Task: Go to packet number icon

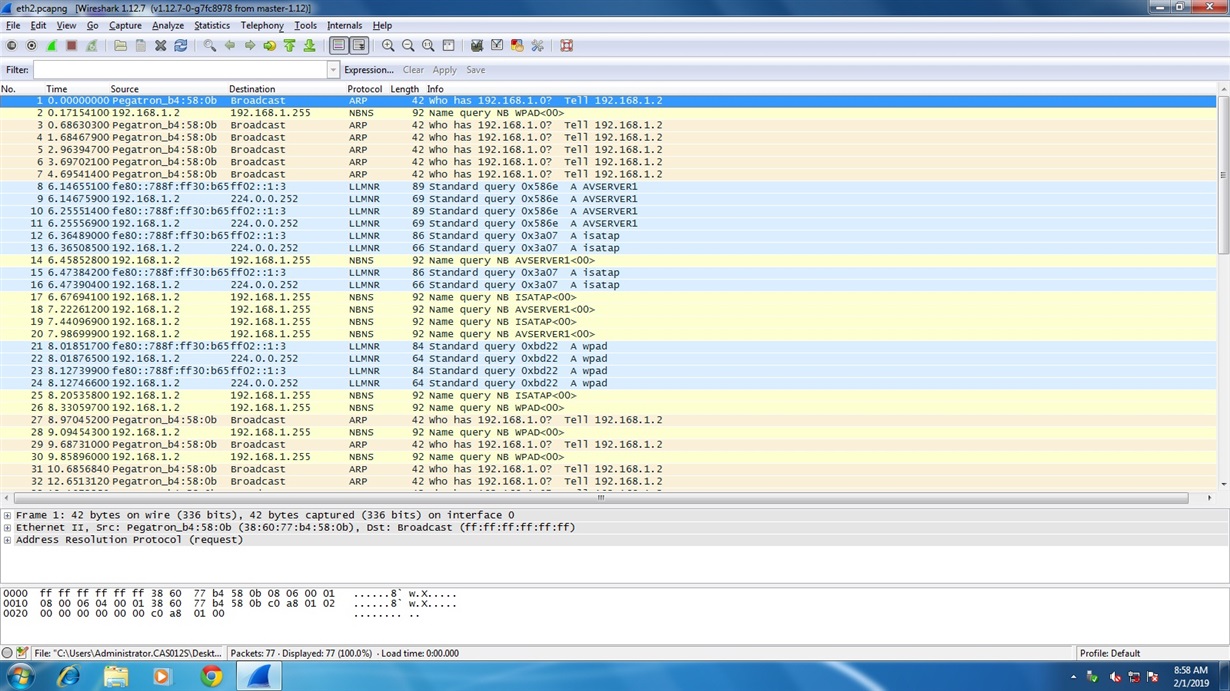Action: pyautogui.click(x=270, y=46)
